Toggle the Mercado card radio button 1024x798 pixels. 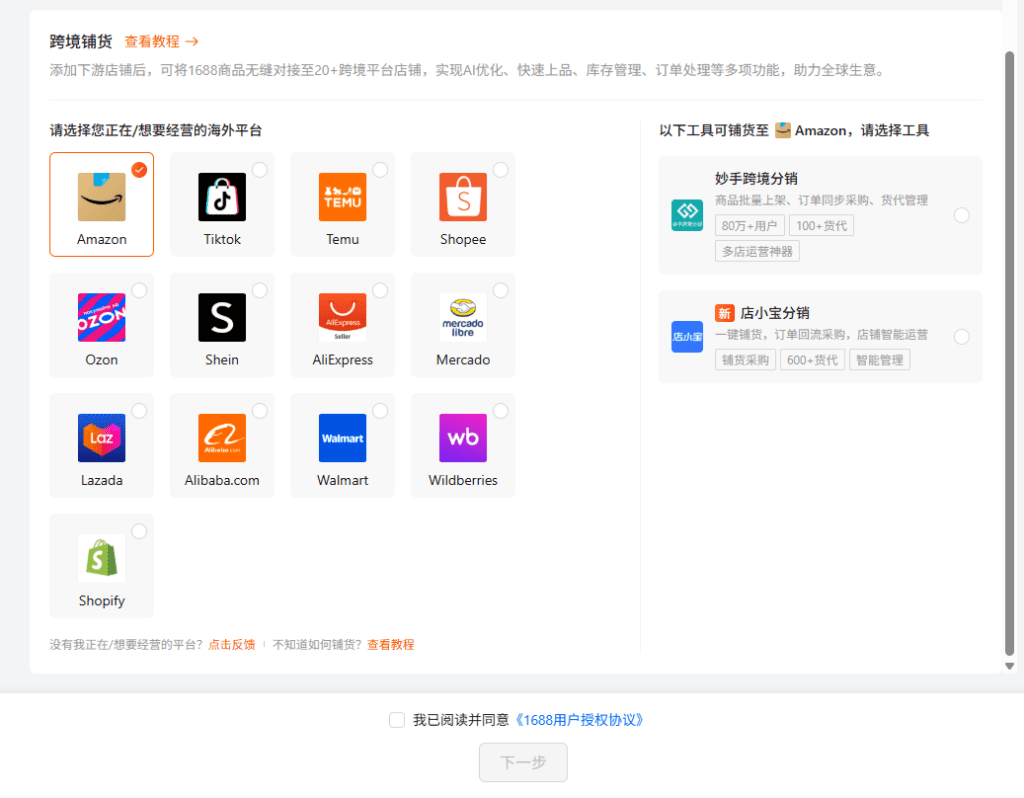pyautogui.click(x=500, y=290)
